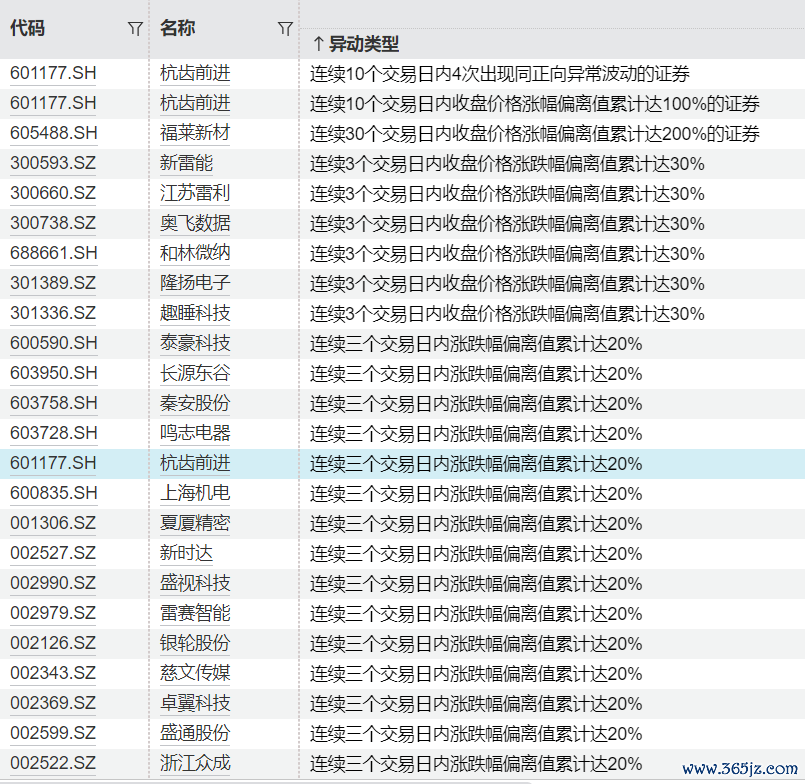
Task: Click the 名称 column header
Action: (178, 28)
